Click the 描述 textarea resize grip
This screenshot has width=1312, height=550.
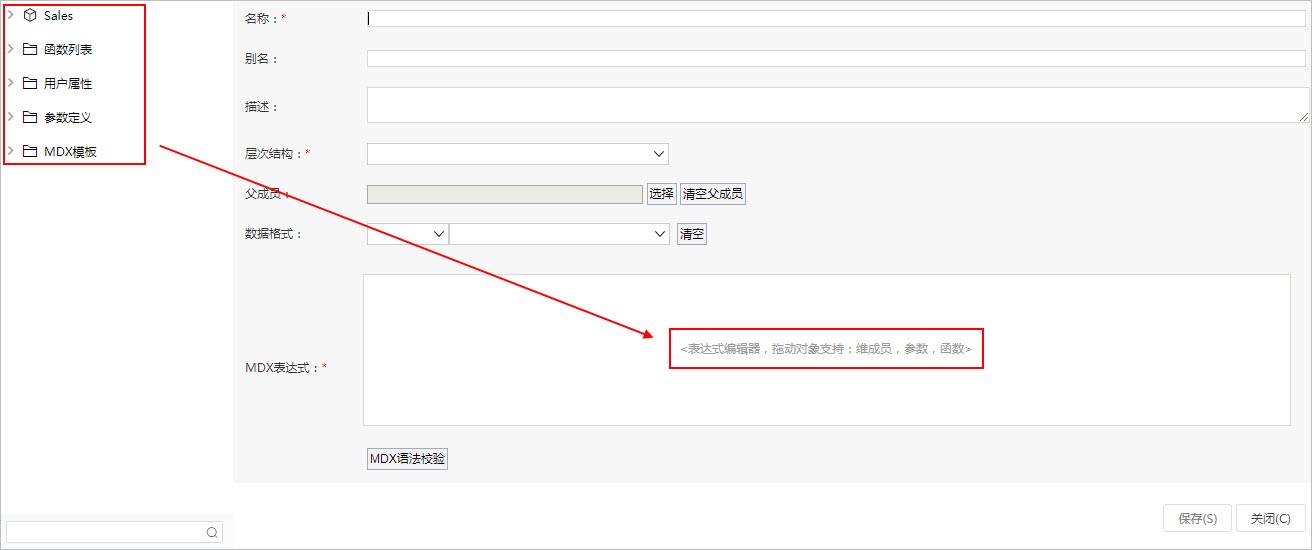[x=1304, y=117]
